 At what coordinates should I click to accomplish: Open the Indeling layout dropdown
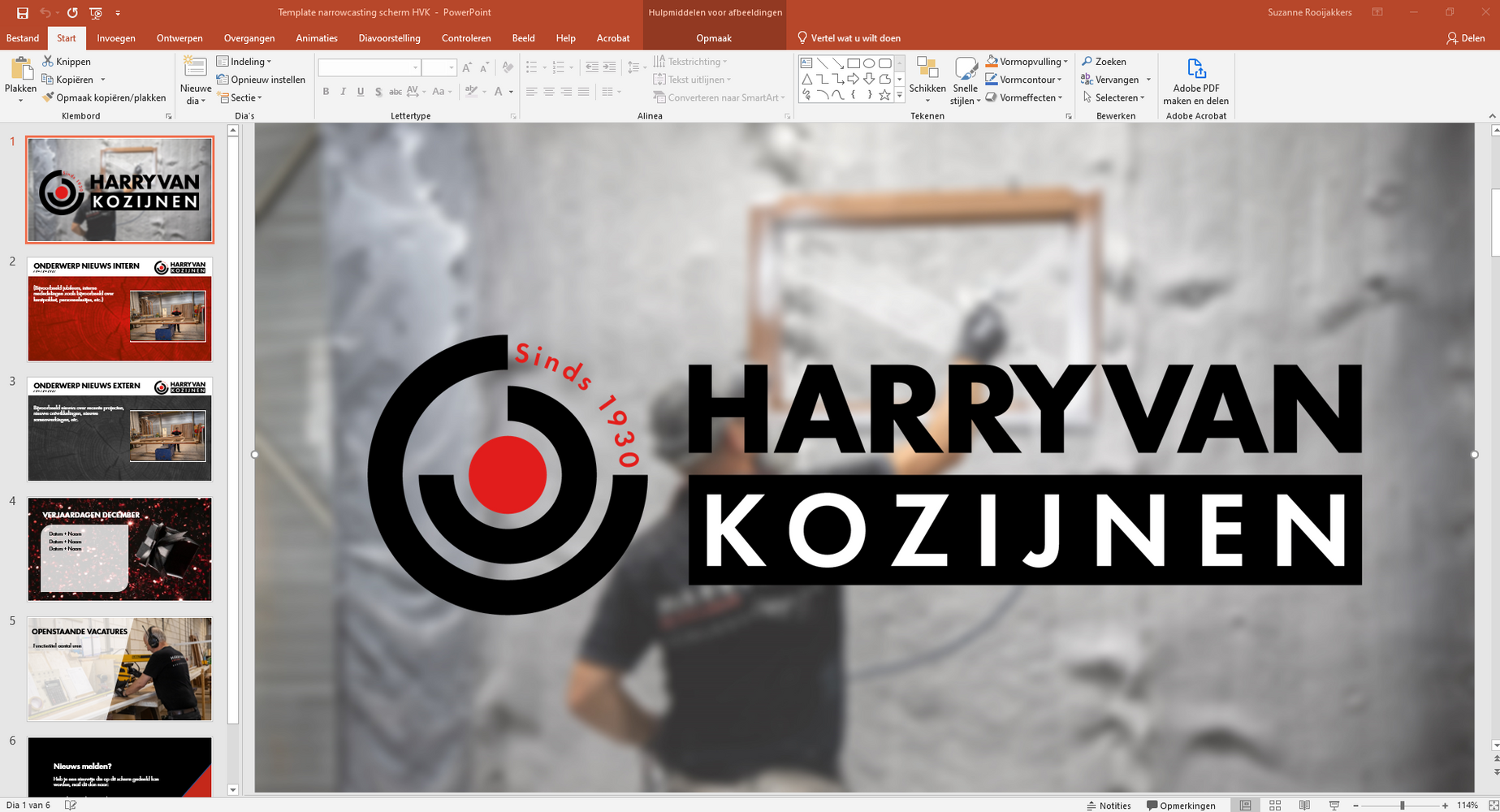[244, 62]
